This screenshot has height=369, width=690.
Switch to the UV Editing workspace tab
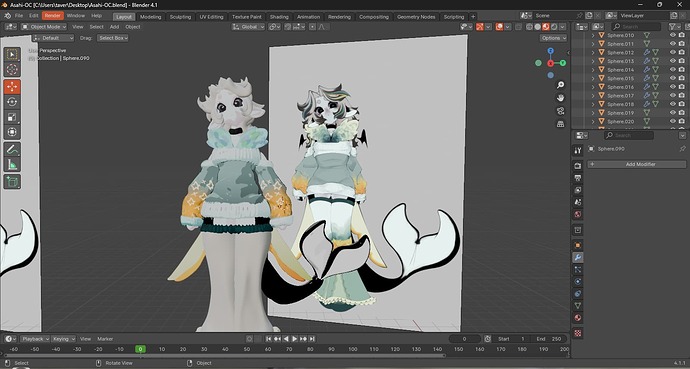click(x=212, y=17)
